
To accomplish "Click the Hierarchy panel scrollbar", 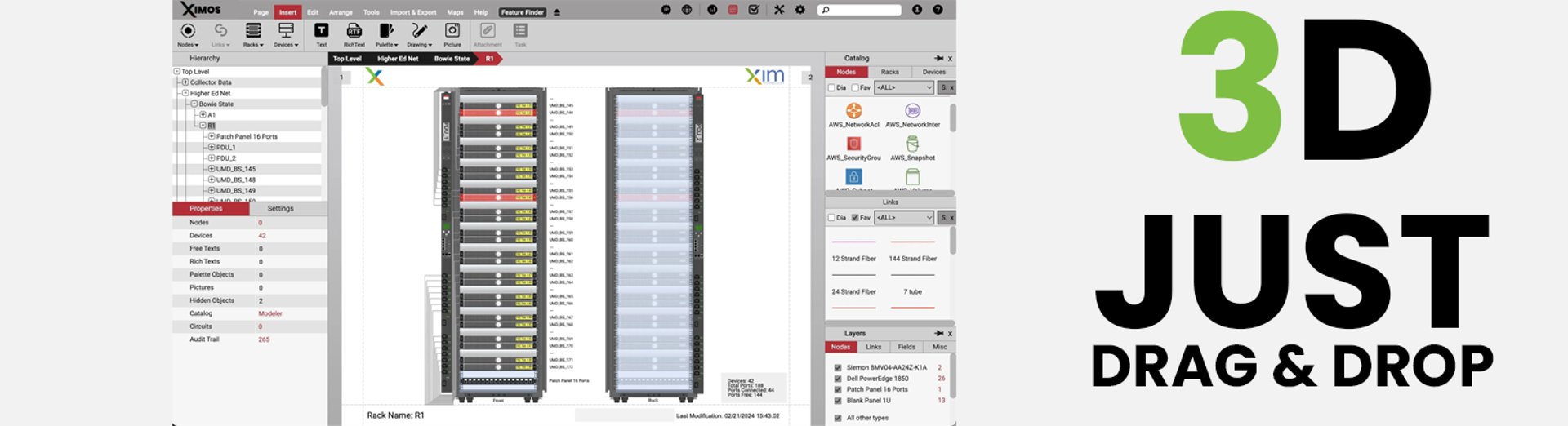I will (x=324, y=88).
